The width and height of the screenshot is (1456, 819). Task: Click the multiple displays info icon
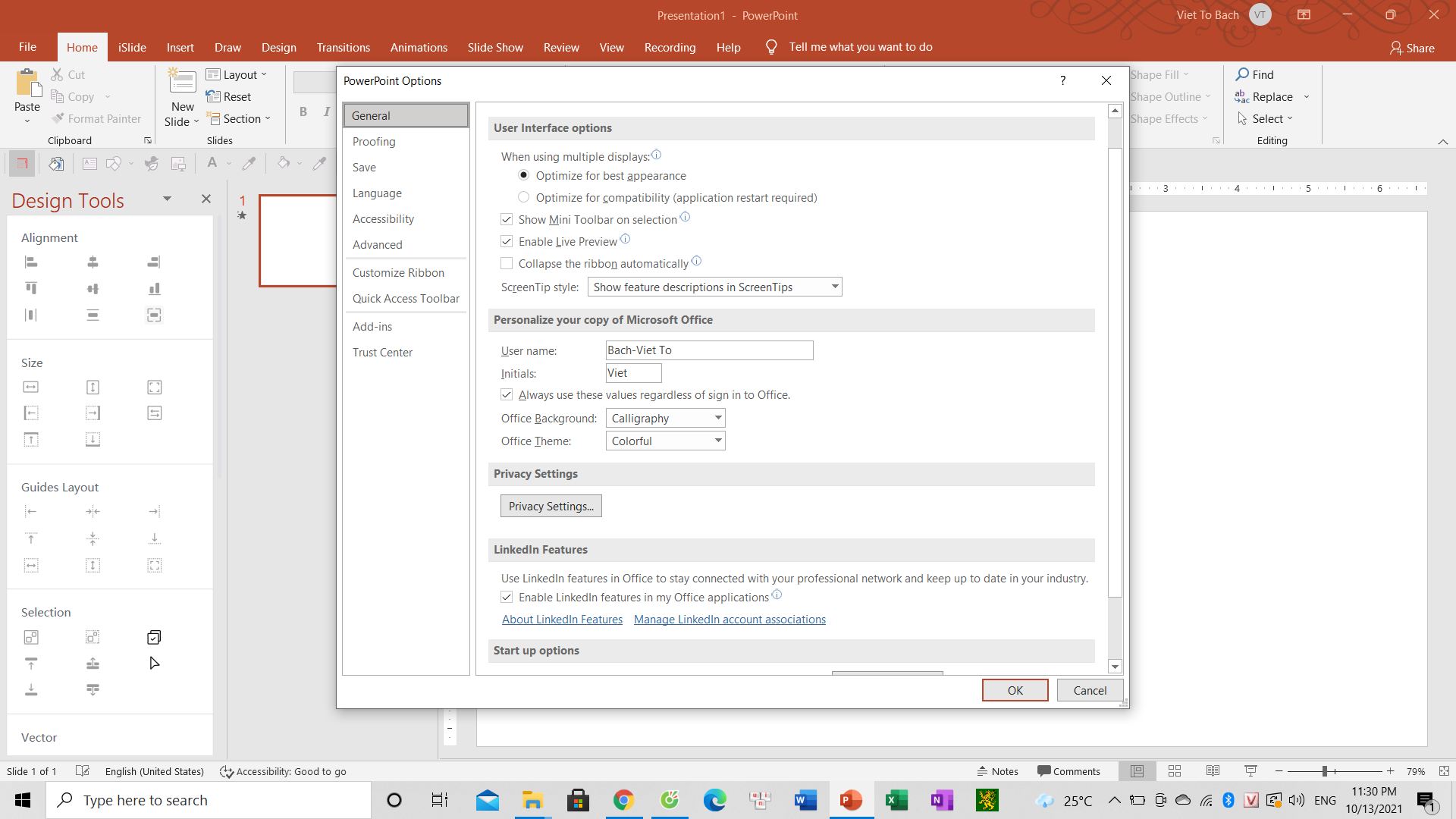pyautogui.click(x=656, y=155)
